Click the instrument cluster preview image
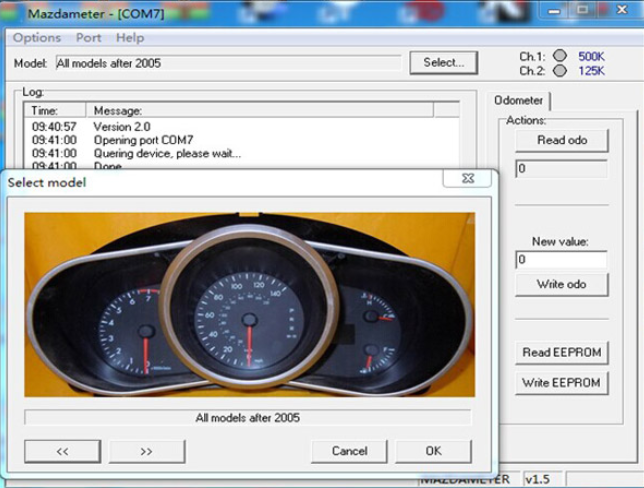Image resolution: width=644 pixels, height=488 pixels. [x=250, y=304]
